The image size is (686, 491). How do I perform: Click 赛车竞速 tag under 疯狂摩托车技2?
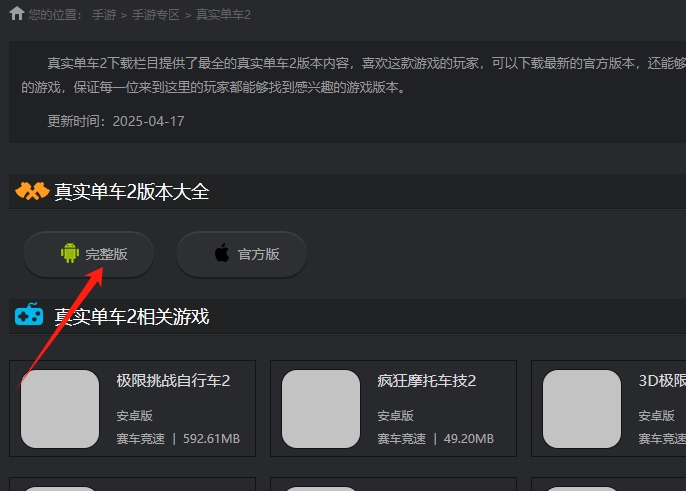(401, 438)
